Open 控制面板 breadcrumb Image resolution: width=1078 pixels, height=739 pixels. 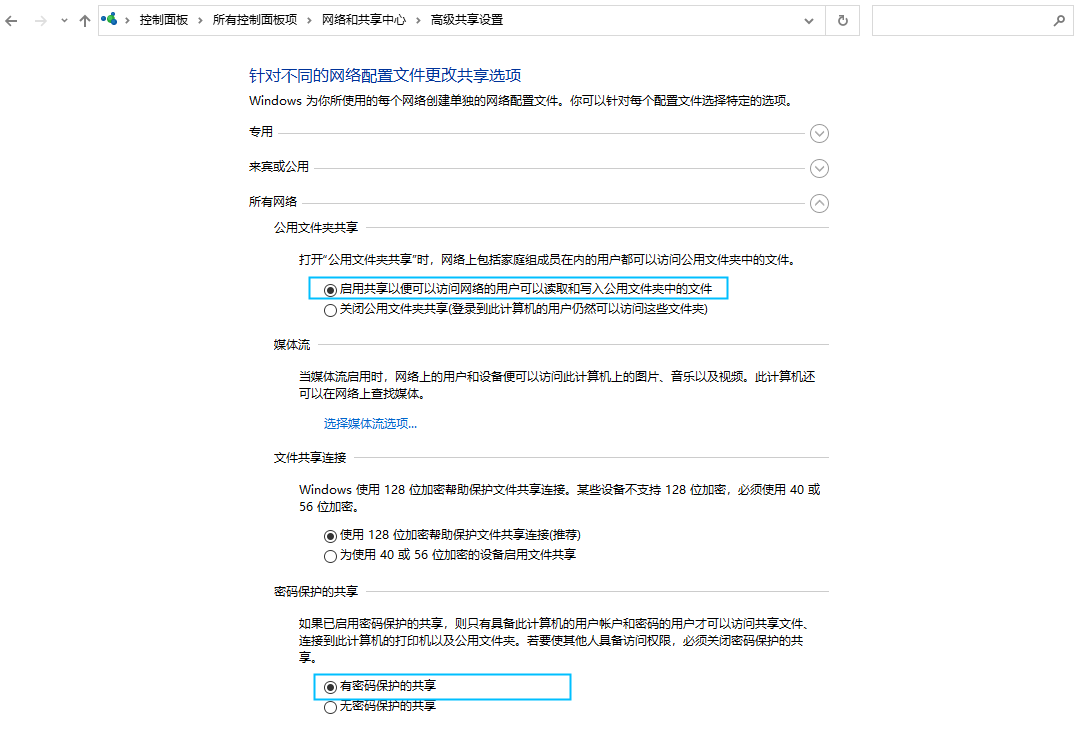click(x=164, y=20)
